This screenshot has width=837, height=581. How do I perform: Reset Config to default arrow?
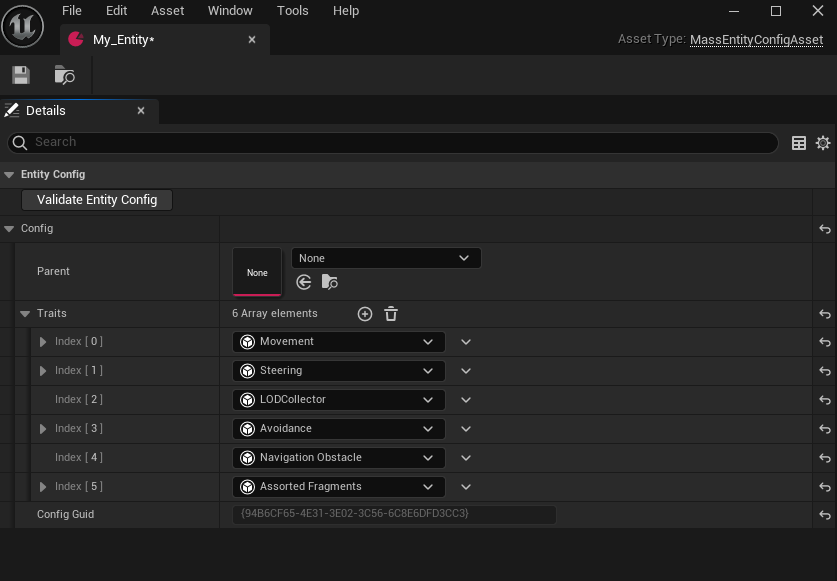tap(825, 229)
